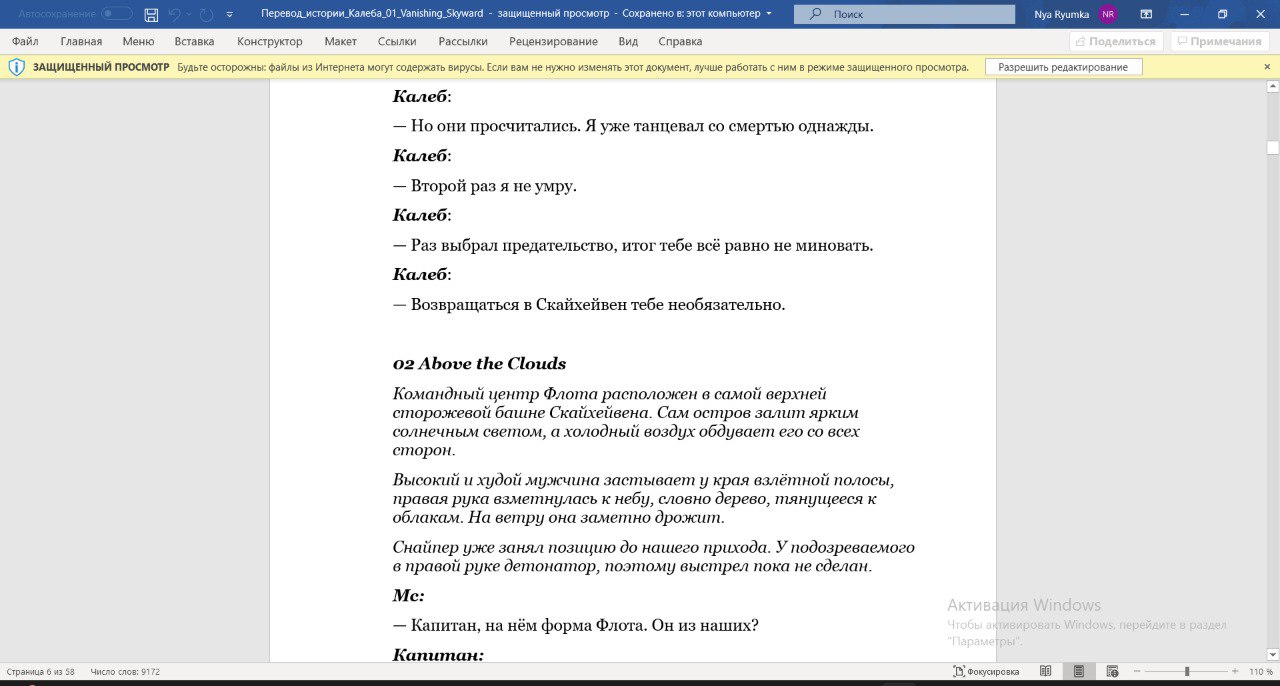Switch to the Макет tab
This screenshot has height=686, width=1280.
click(x=340, y=41)
